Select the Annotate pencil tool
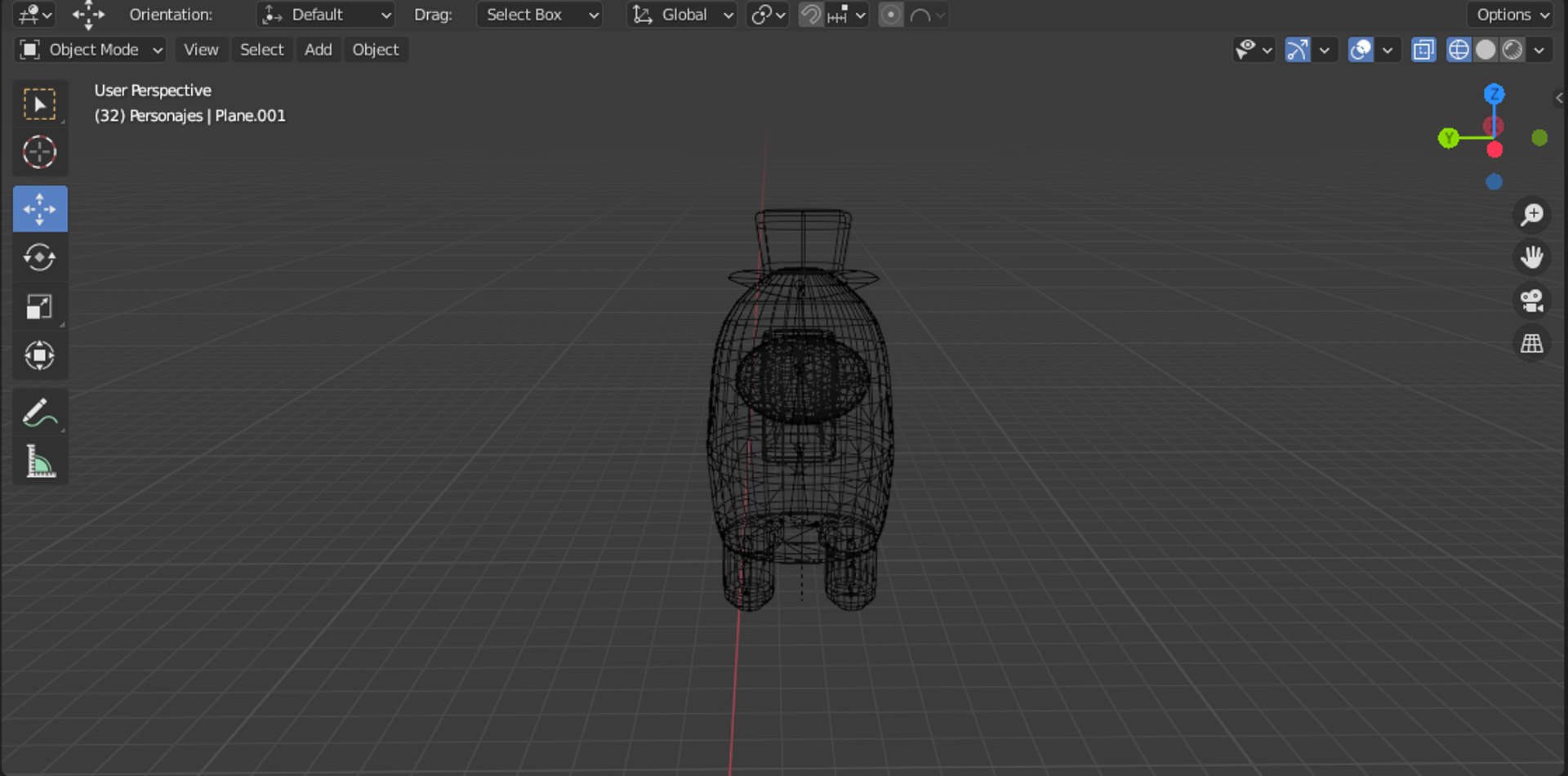The width and height of the screenshot is (1568, 776). click(39, 413)
